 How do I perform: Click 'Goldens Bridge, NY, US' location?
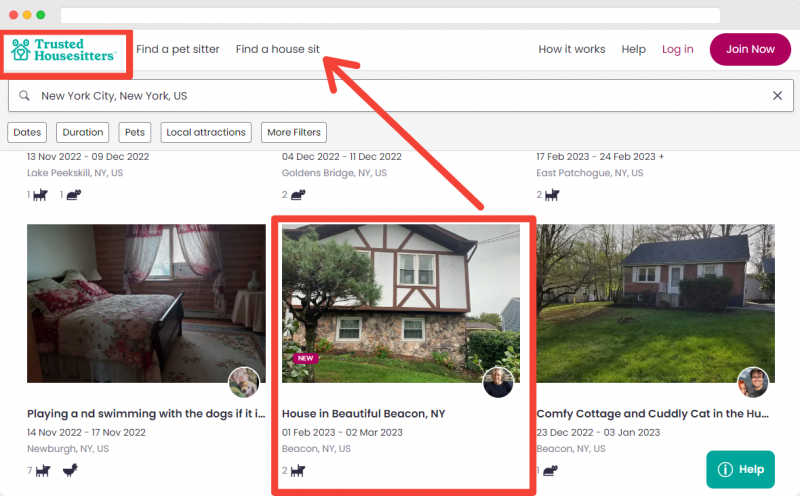pyautogui.click(x=334, y=173)
